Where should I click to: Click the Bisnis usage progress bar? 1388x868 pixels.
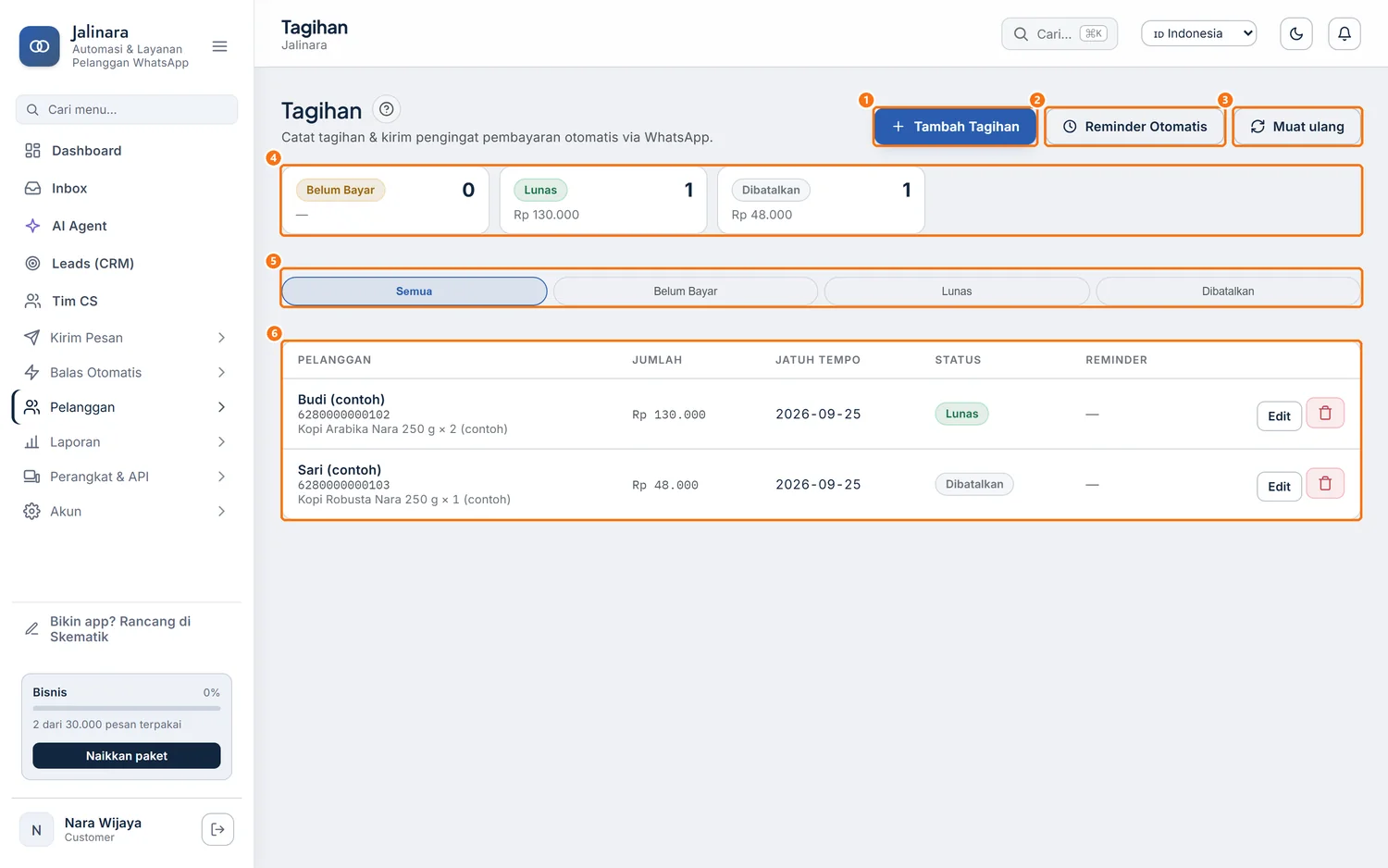[127, 708]
